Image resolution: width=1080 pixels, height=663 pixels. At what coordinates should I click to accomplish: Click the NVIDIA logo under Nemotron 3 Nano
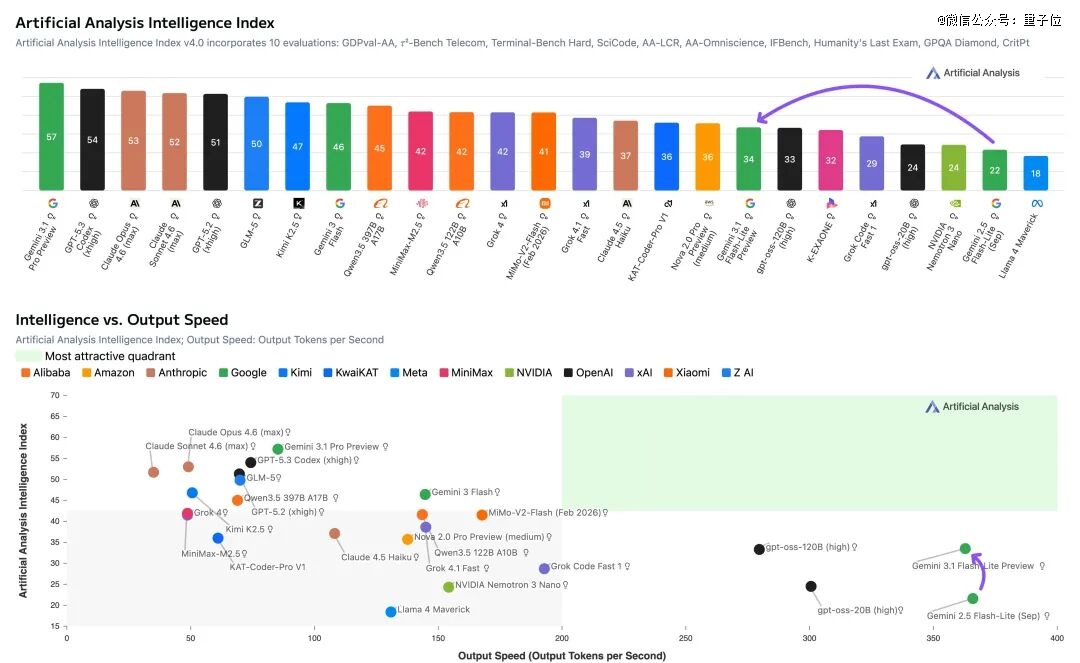pyautogui.click(x=954, y=203)
